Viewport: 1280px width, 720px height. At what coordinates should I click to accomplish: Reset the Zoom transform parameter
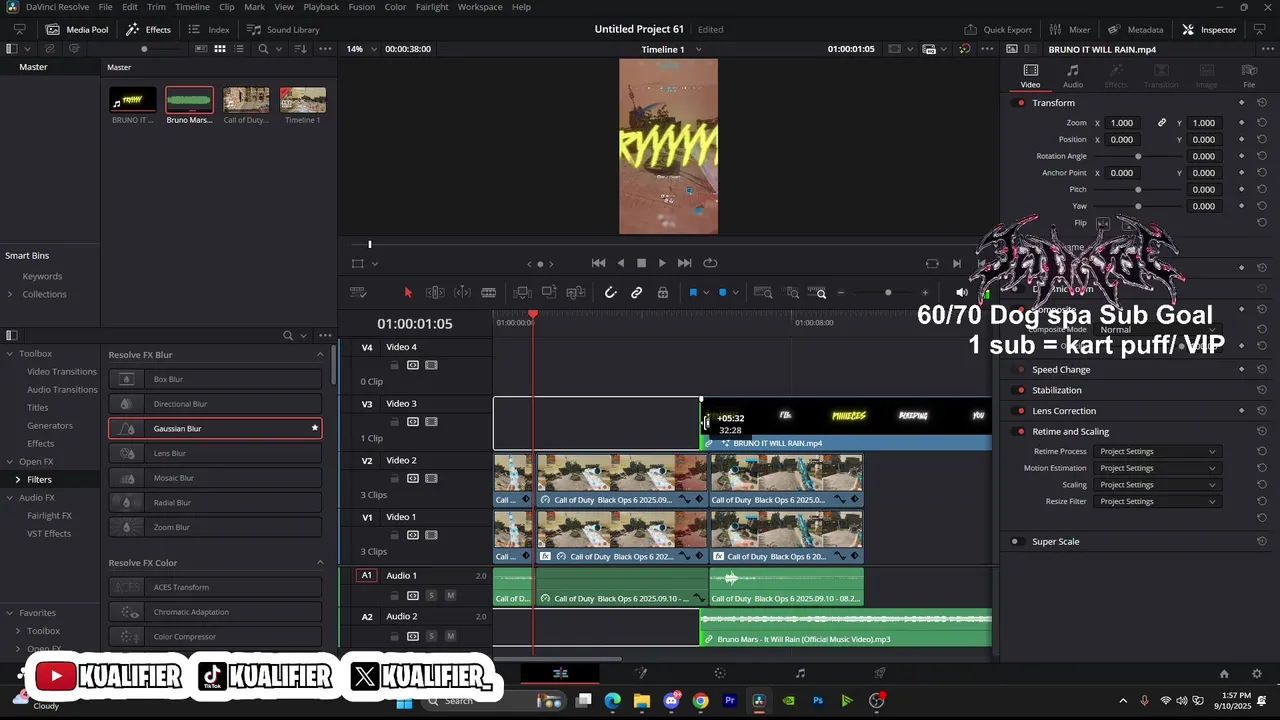[1262, 123]
